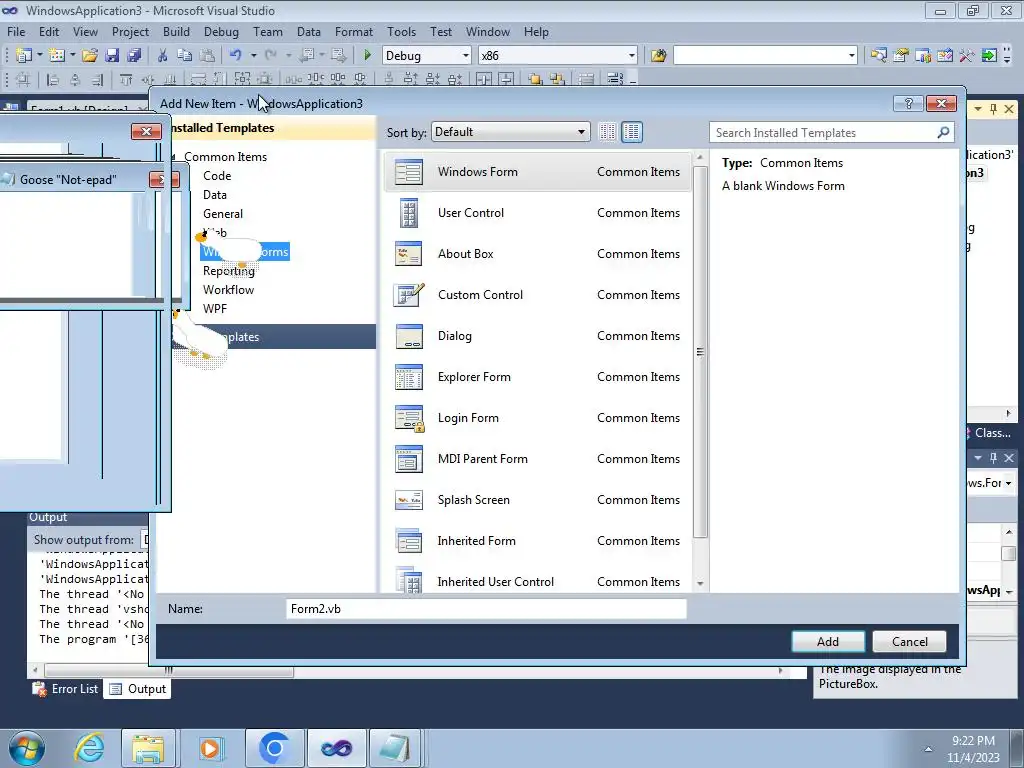Open the Debug configuration dropdown
Viewport: 1024px width, 768px height.
point(466,56)
